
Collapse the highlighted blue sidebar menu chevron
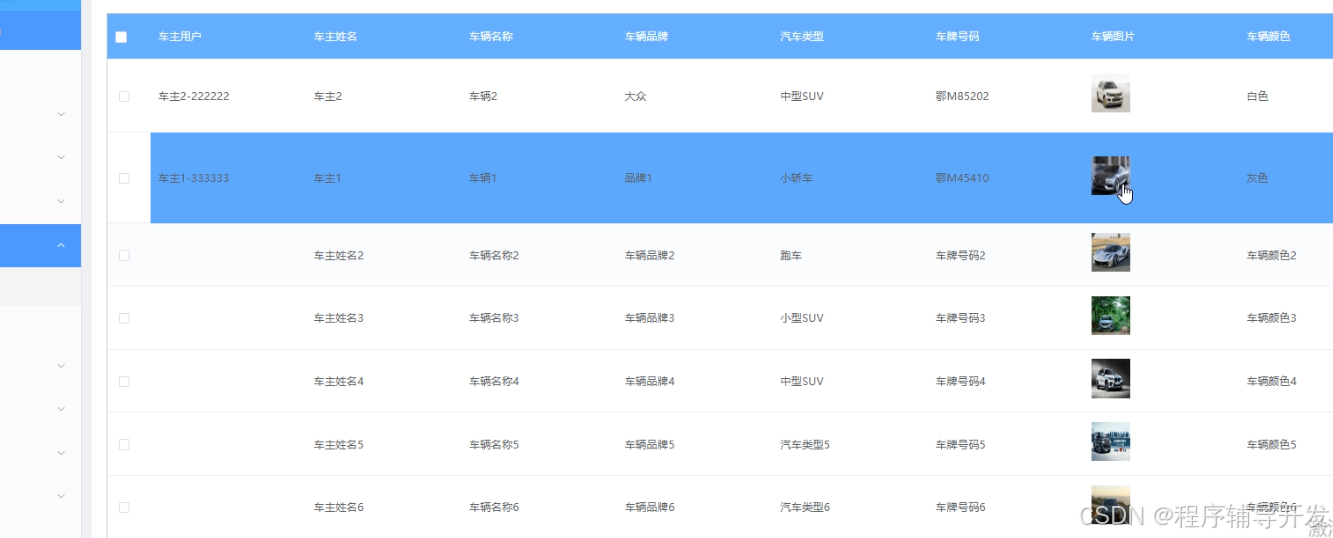click(61, 245)
